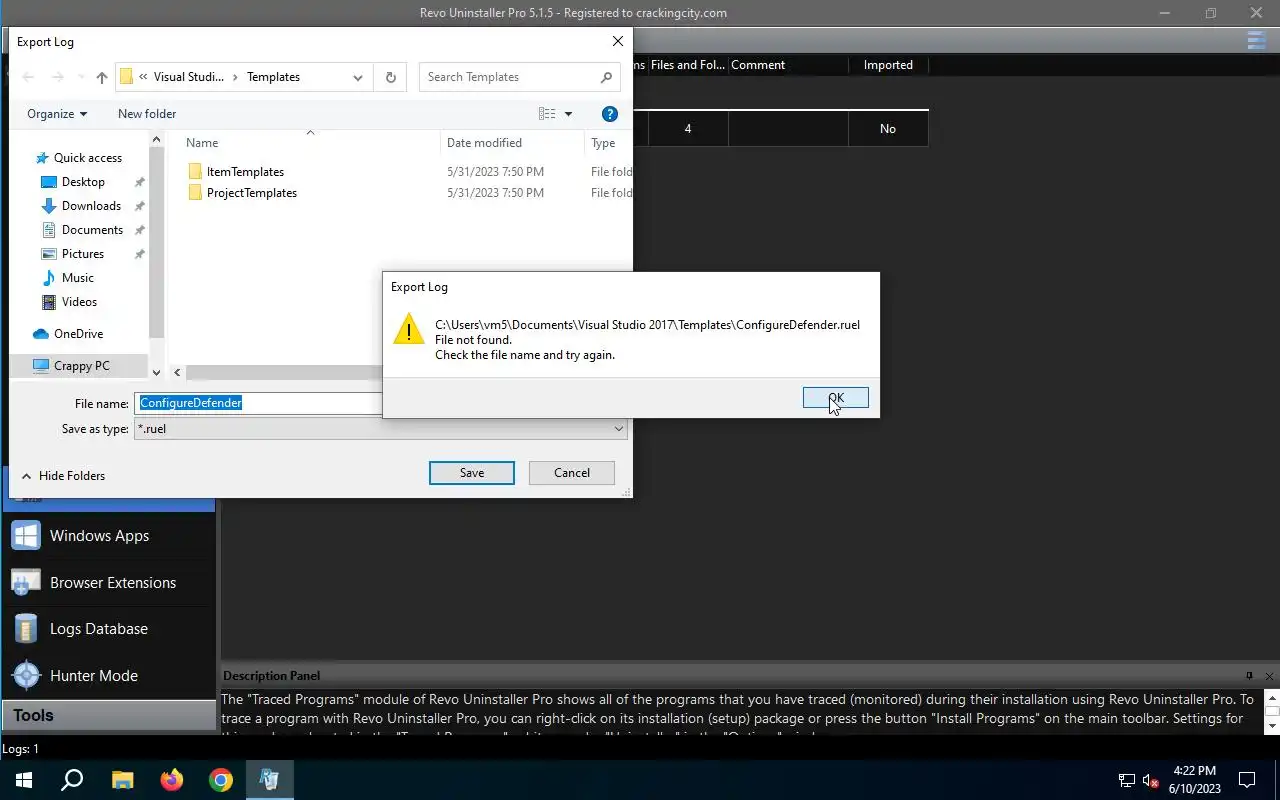
Task: Click the Back navigation arrow
Action: pyautogui.click(x=28, y=77)
